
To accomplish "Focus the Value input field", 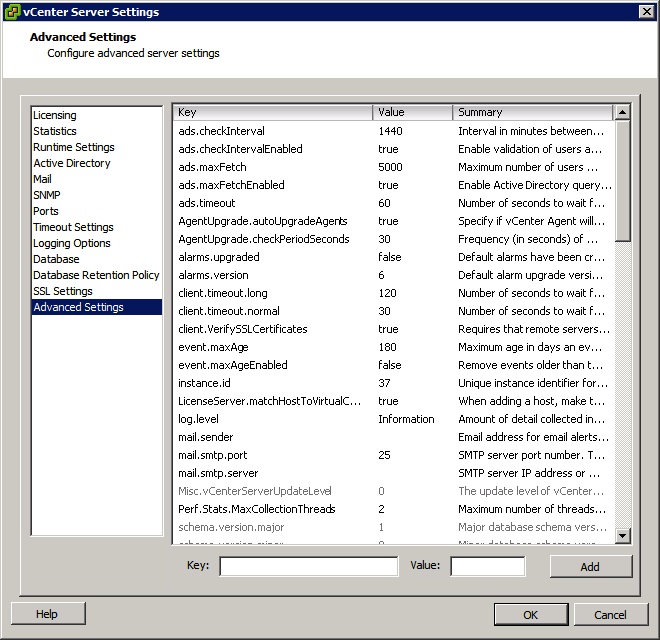I will (488, 566).
